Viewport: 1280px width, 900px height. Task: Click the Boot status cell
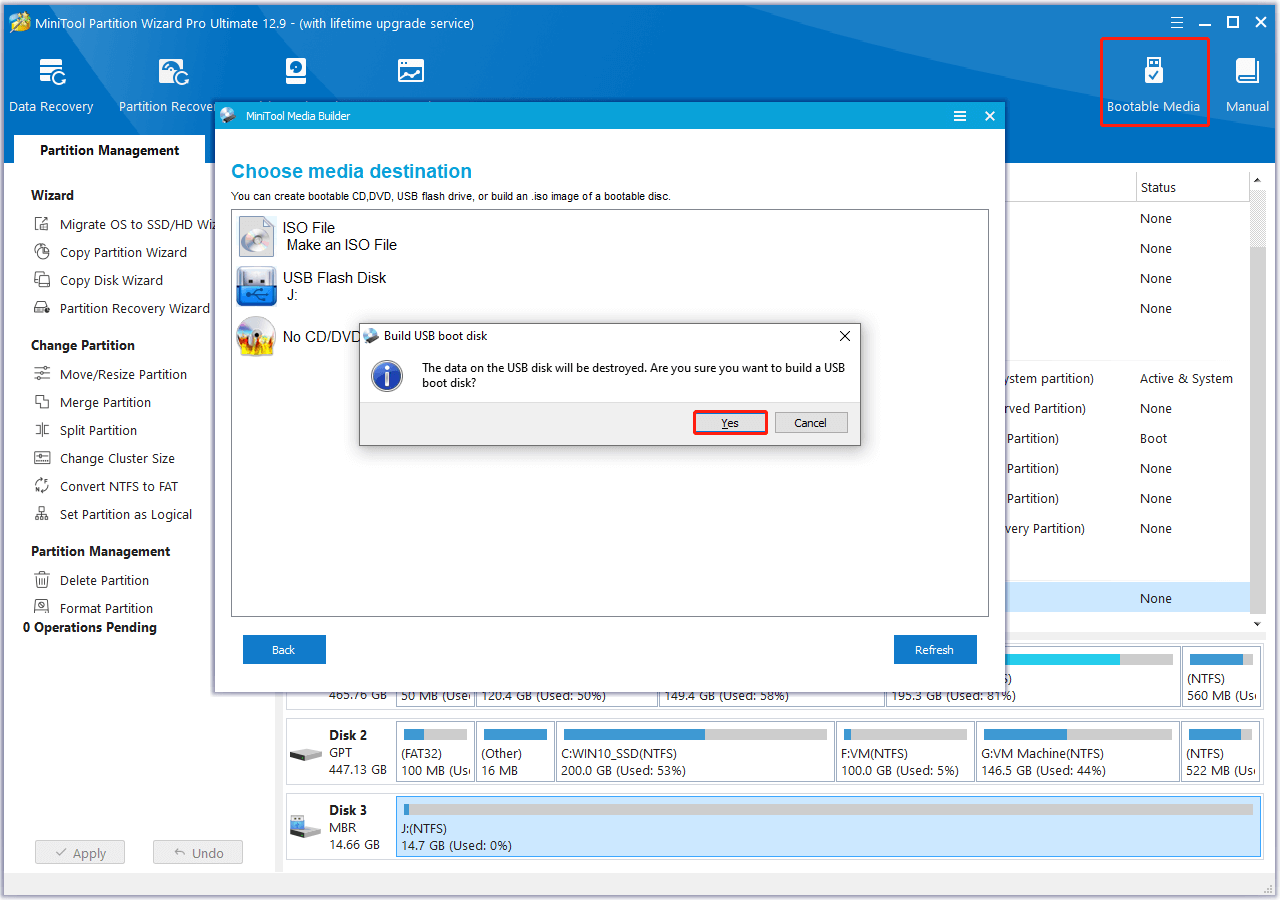click(x=1154, y=439)
